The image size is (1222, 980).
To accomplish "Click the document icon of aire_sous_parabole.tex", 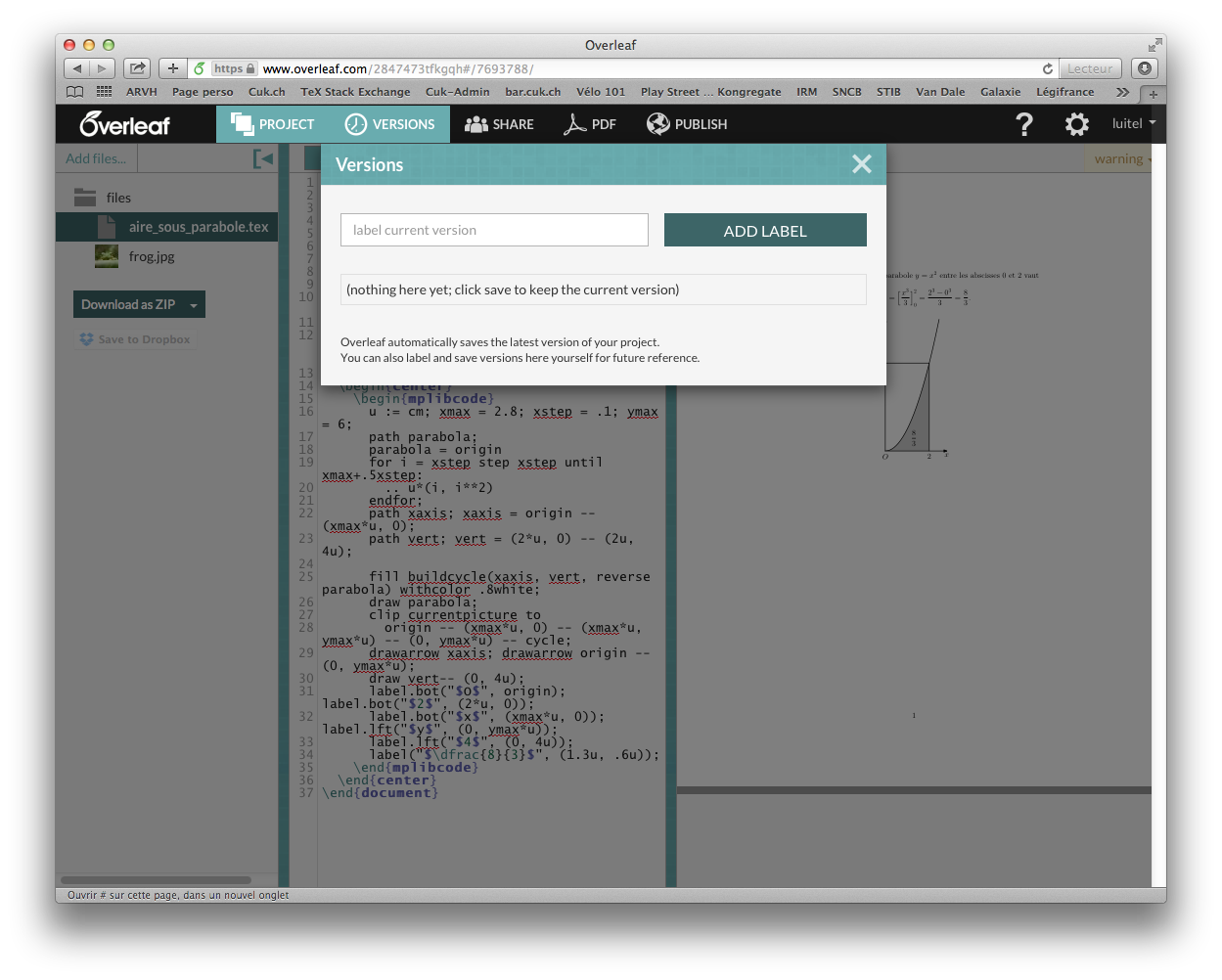I will click(107, 227).
